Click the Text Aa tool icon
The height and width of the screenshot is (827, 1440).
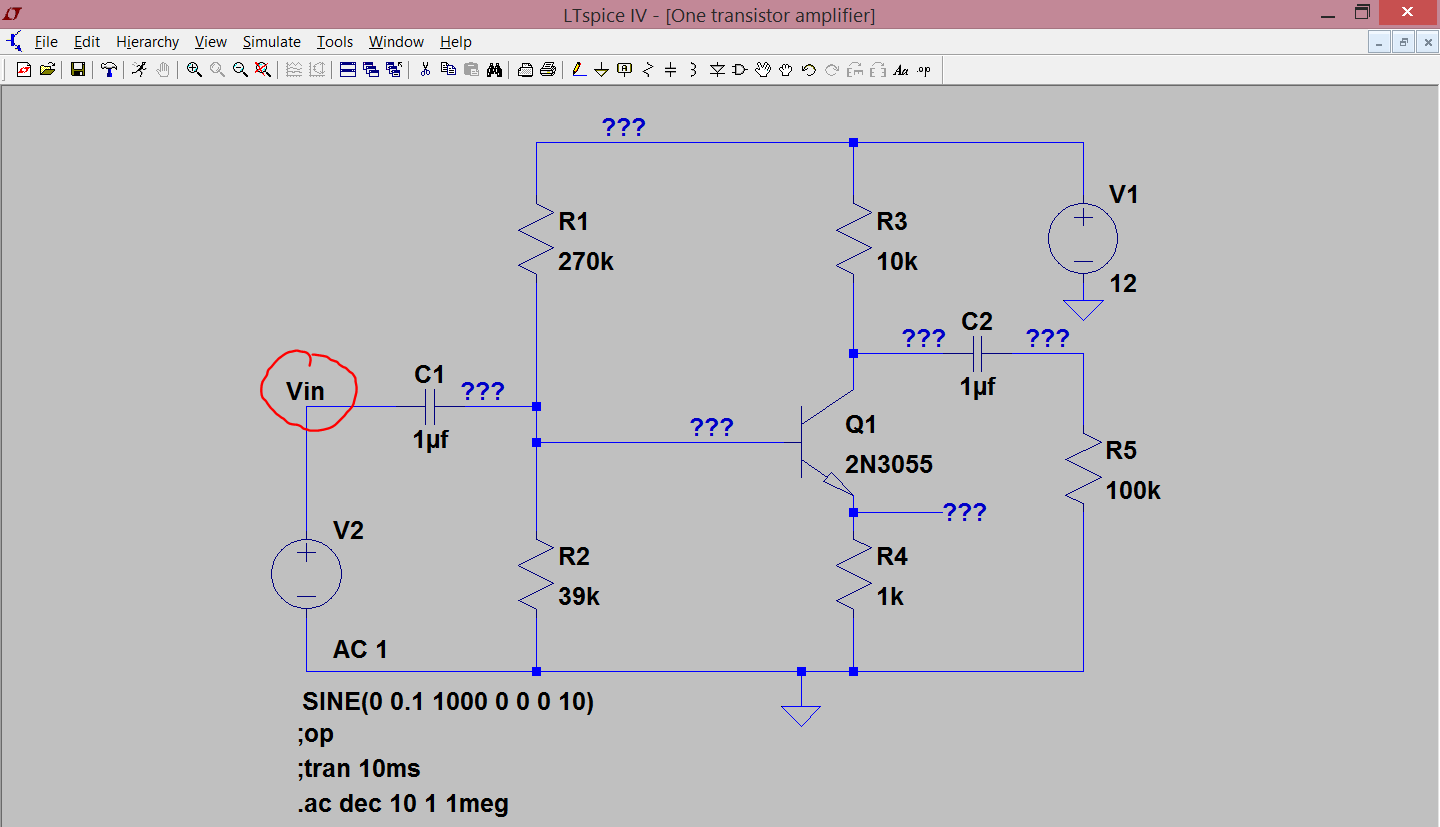point(901,70)
